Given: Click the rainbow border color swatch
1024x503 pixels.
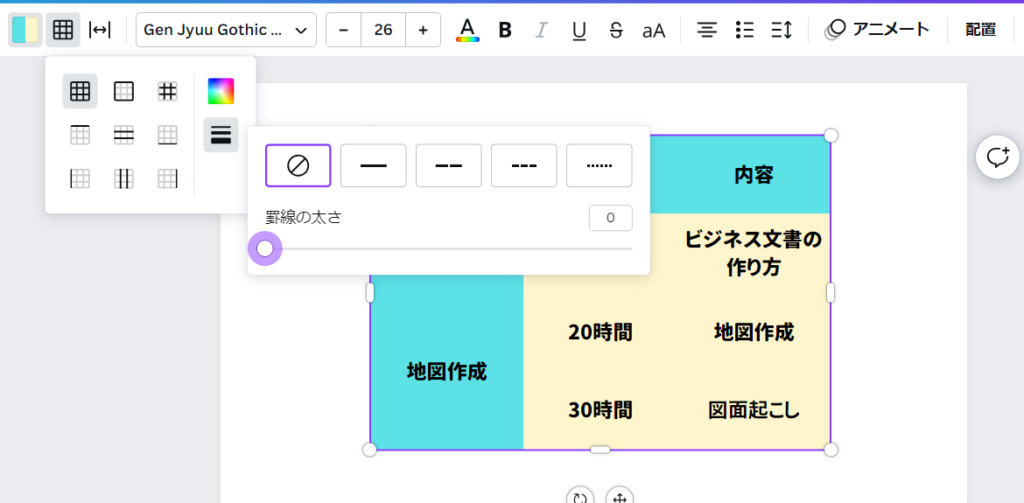Looking at the screenshot, I should tap(220, 91).
